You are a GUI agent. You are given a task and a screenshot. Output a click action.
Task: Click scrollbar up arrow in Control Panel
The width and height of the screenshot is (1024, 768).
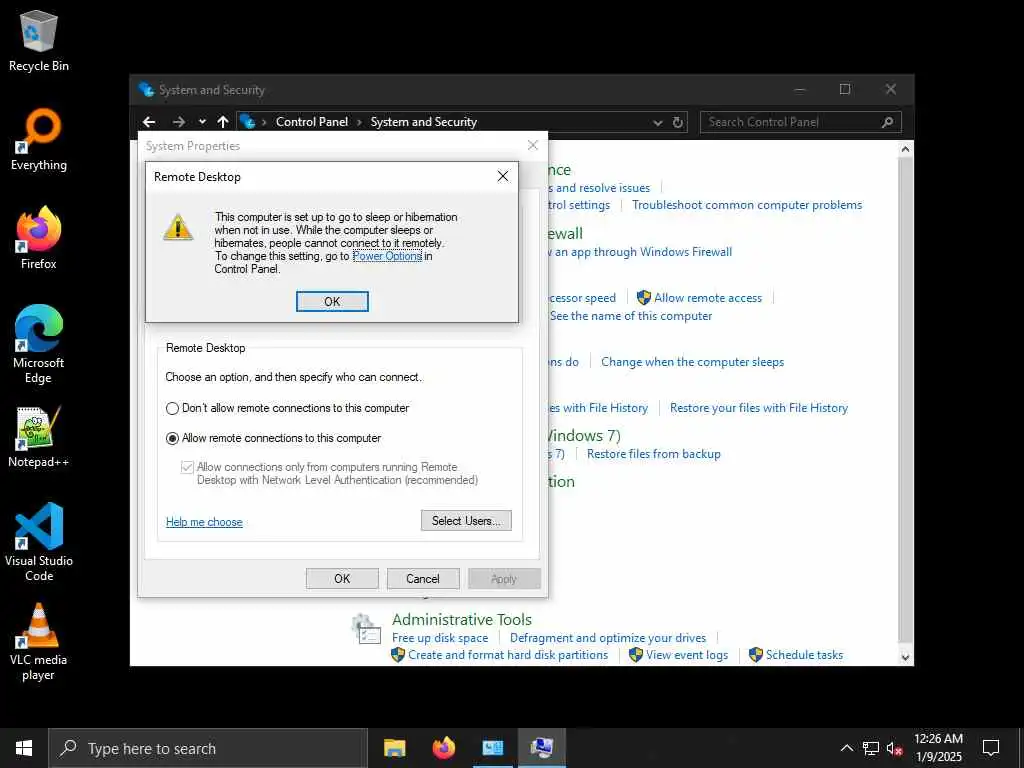[x=905, y=149]
